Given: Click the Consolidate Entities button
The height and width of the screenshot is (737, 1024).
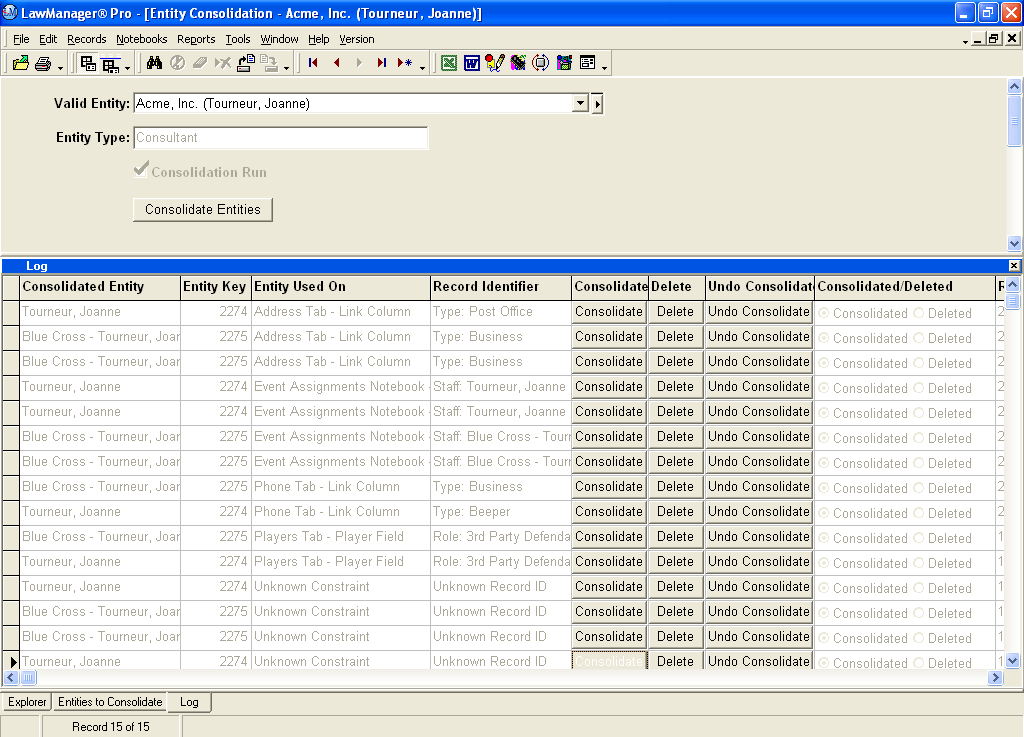Looking at the screenshot, I should 202,210.
